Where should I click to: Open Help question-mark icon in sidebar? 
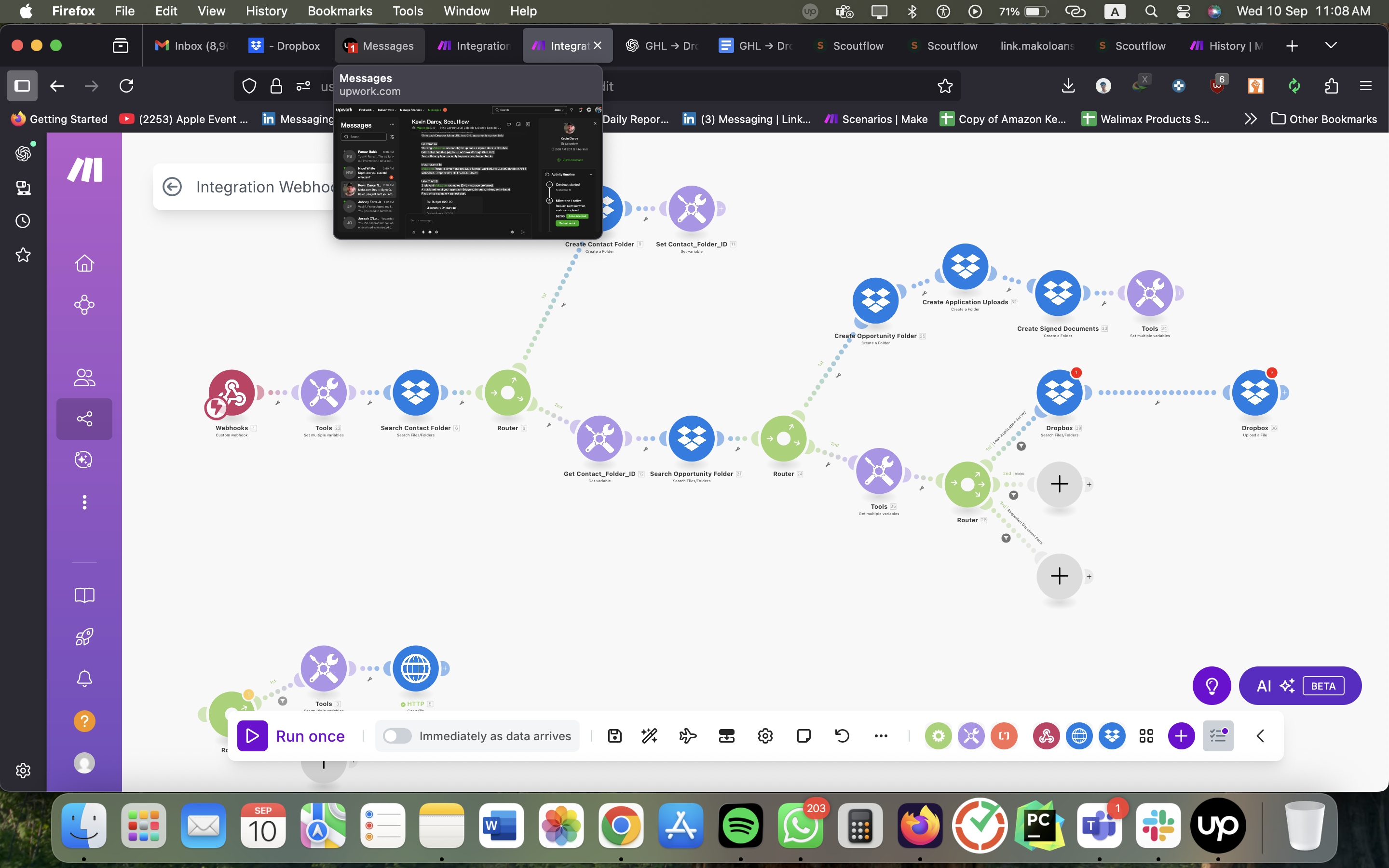pos(84,720)
